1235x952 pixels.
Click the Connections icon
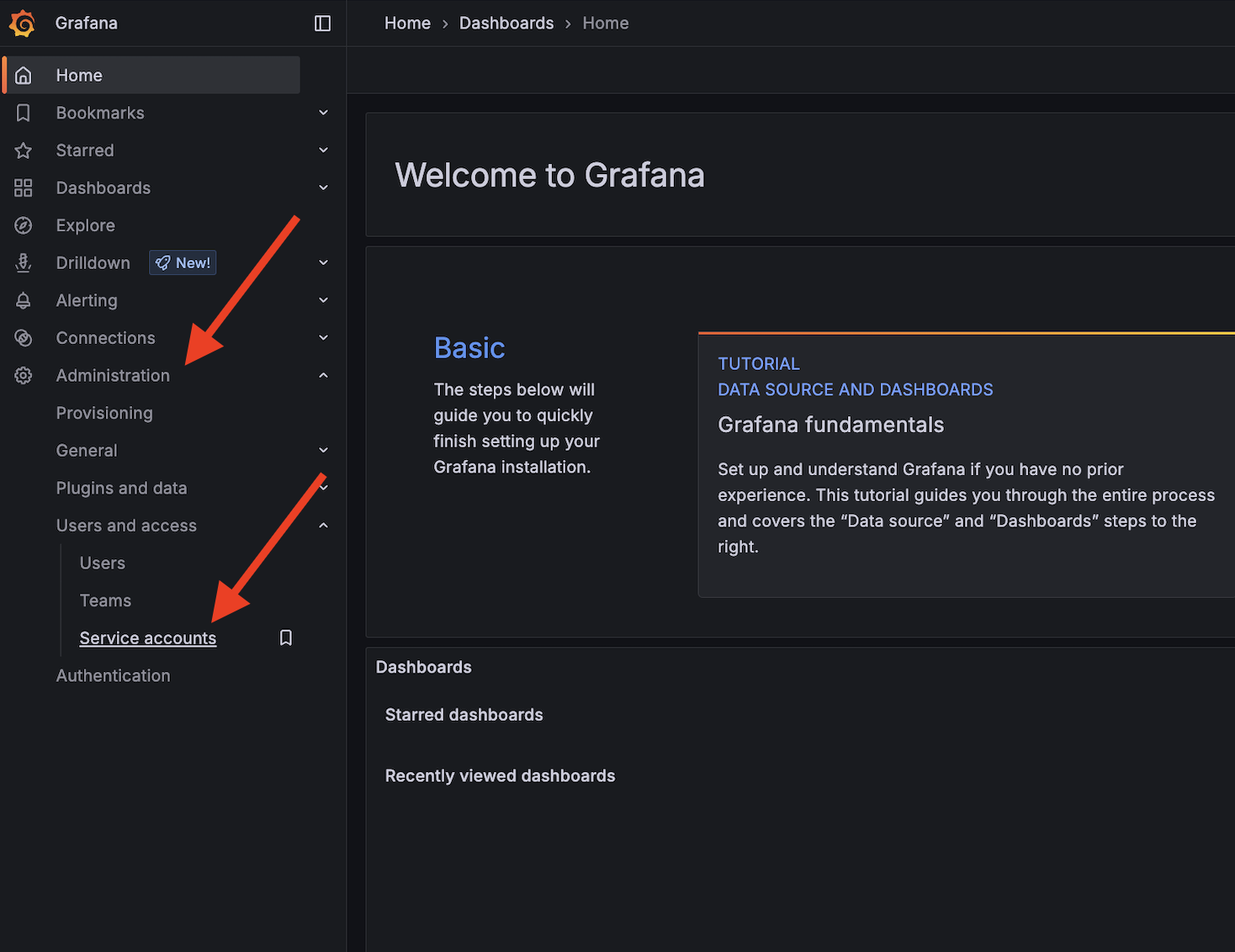pos(24,338)
